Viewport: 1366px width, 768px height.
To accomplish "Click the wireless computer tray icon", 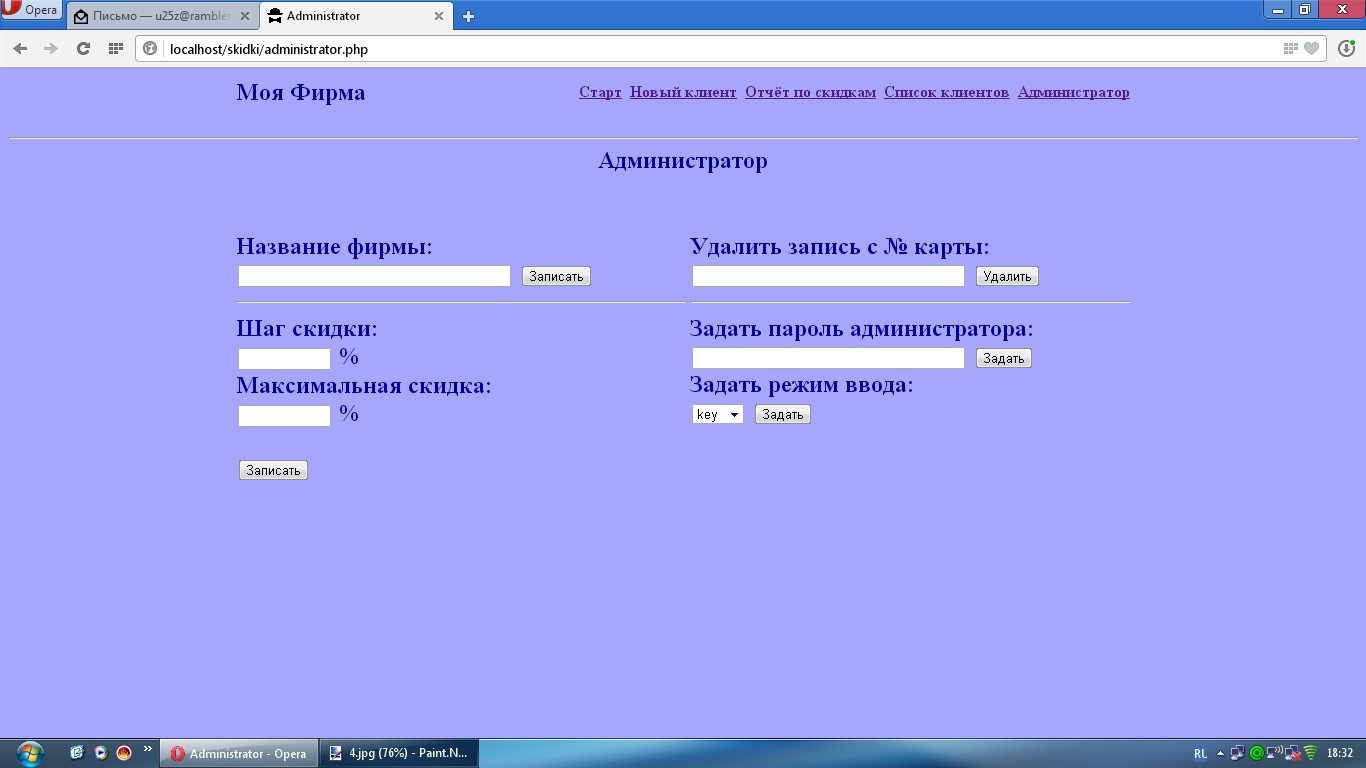I will click(1275, 753).
